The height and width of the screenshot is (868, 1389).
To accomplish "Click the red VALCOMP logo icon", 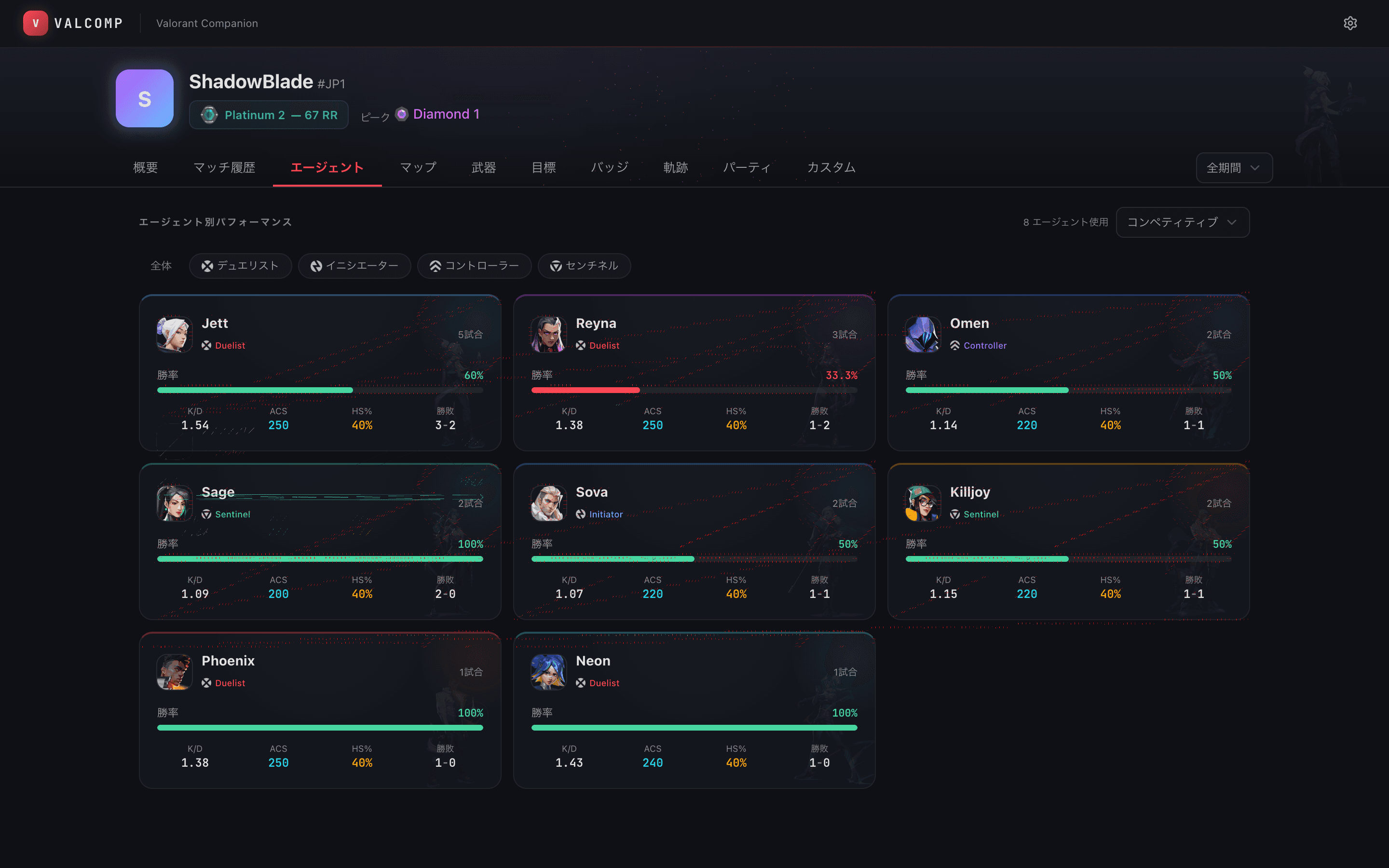I will click(36, 23).
